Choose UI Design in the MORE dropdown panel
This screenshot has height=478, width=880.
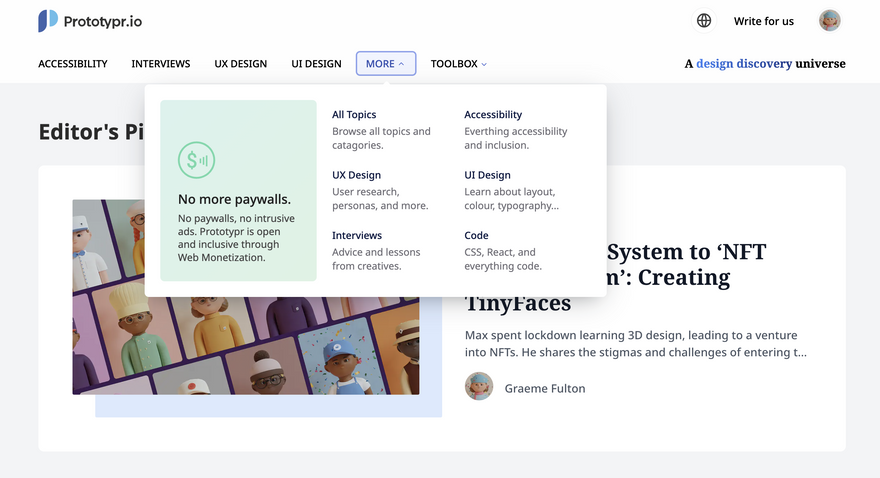tap(487, 175)
